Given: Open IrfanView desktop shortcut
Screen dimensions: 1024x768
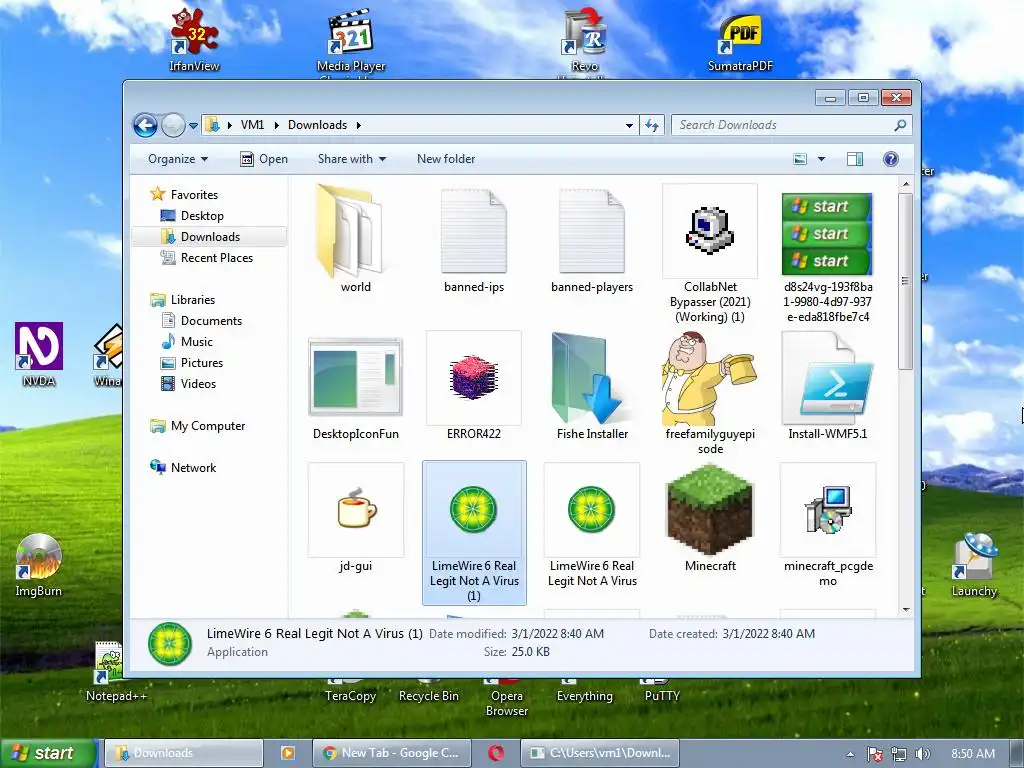Looking at the screenshot, I should [194, 39].
